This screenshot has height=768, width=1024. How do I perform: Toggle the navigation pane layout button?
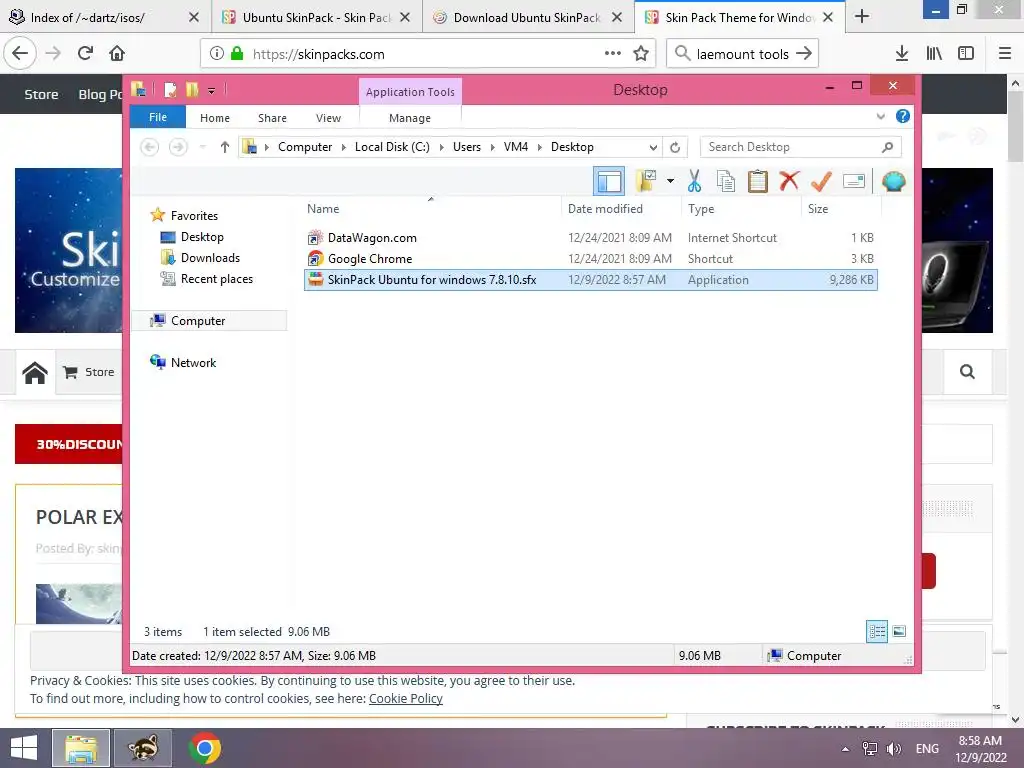tap(609, 182)
